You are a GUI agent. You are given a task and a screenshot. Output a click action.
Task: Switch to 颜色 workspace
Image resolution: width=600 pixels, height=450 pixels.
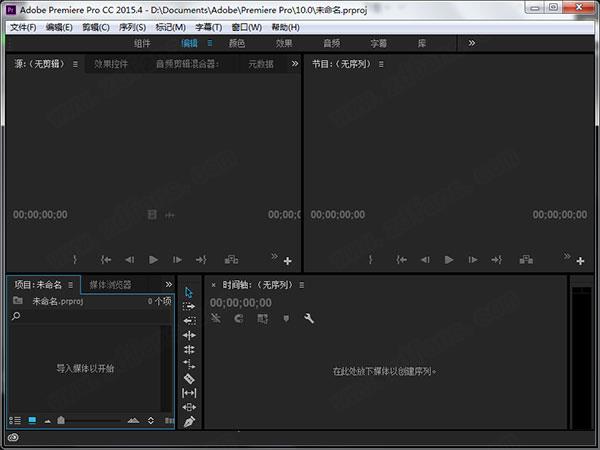[x=237, y=43]
